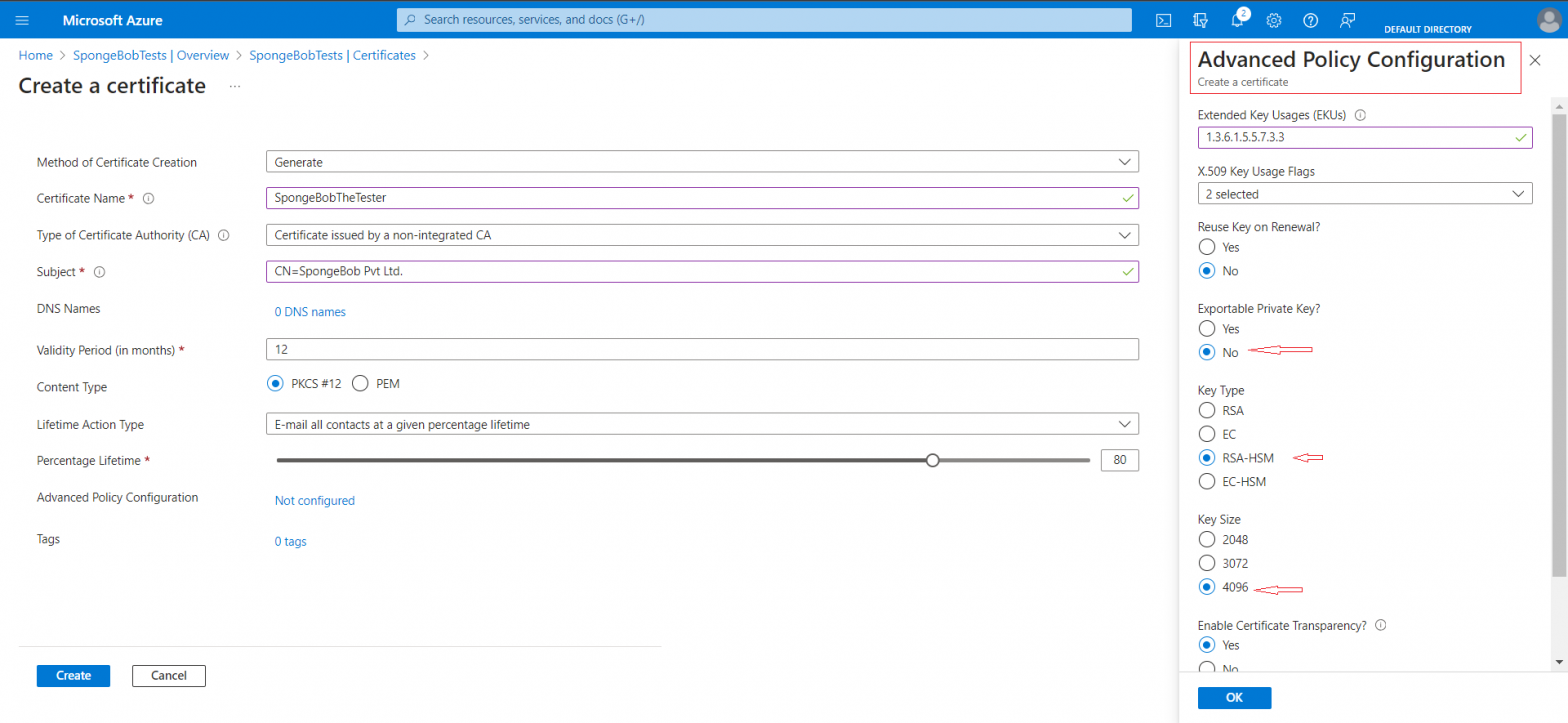Screen dimensions: 1568x723
Task: Click the Percentage Lifetime slider handle
Action: point(933,460)
